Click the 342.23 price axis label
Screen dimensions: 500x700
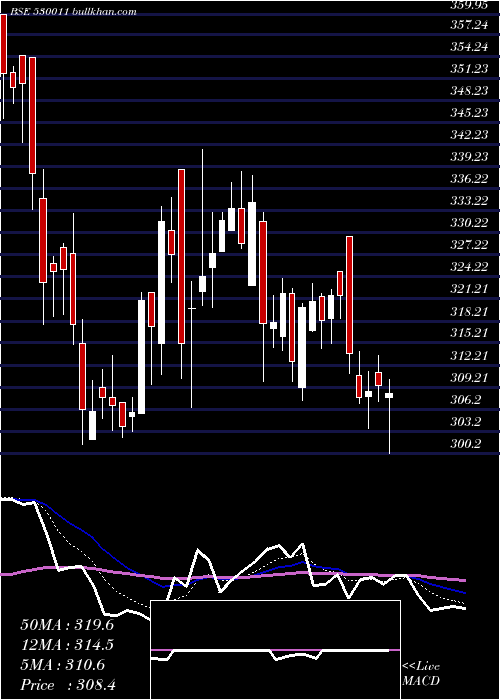pyautogui.click(x=469, y=134)
